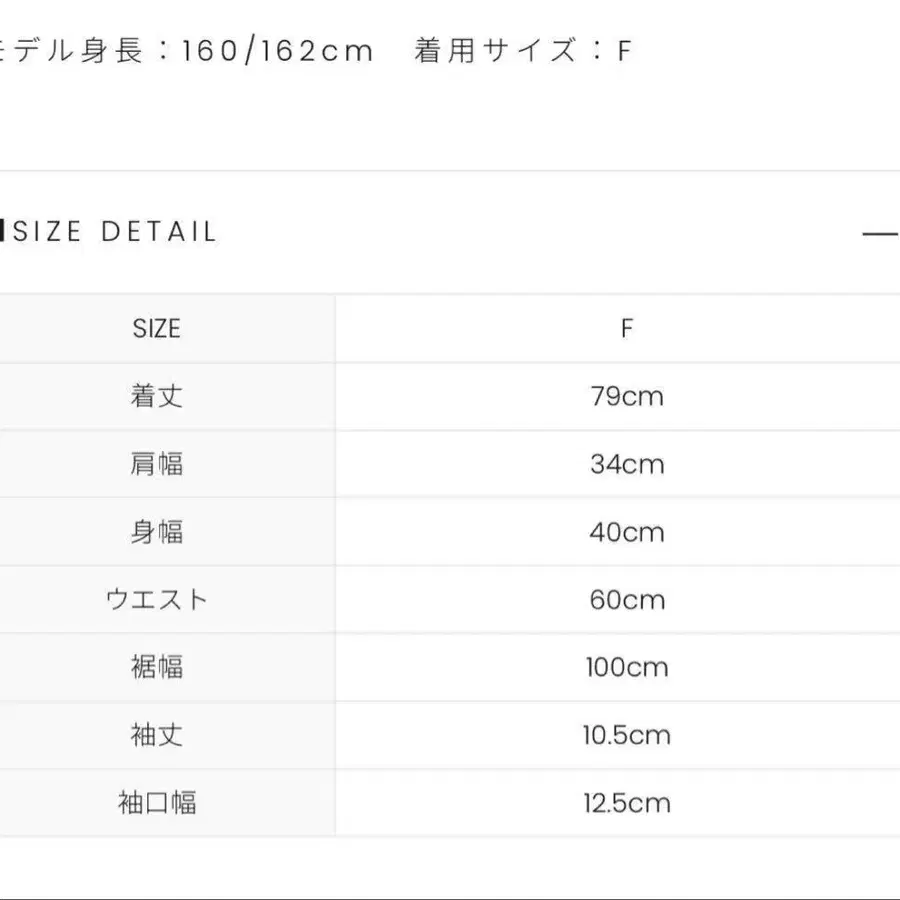Click the 肩幅 row label

157,464
